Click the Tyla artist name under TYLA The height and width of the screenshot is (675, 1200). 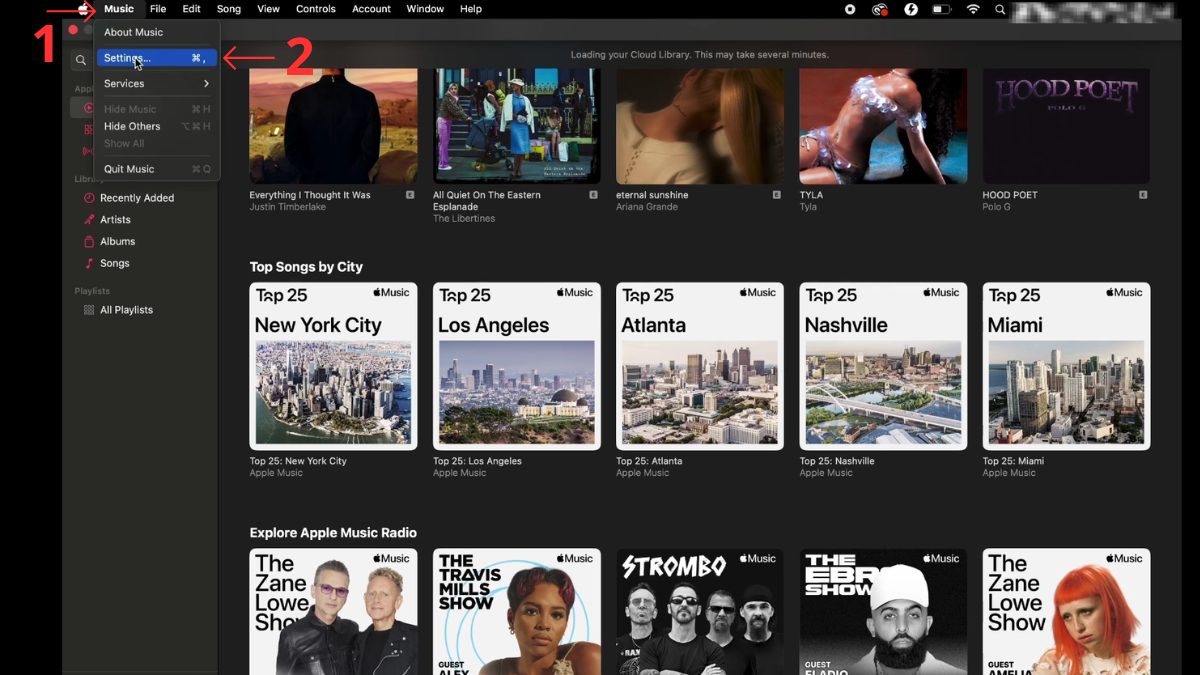click(808, 207)
